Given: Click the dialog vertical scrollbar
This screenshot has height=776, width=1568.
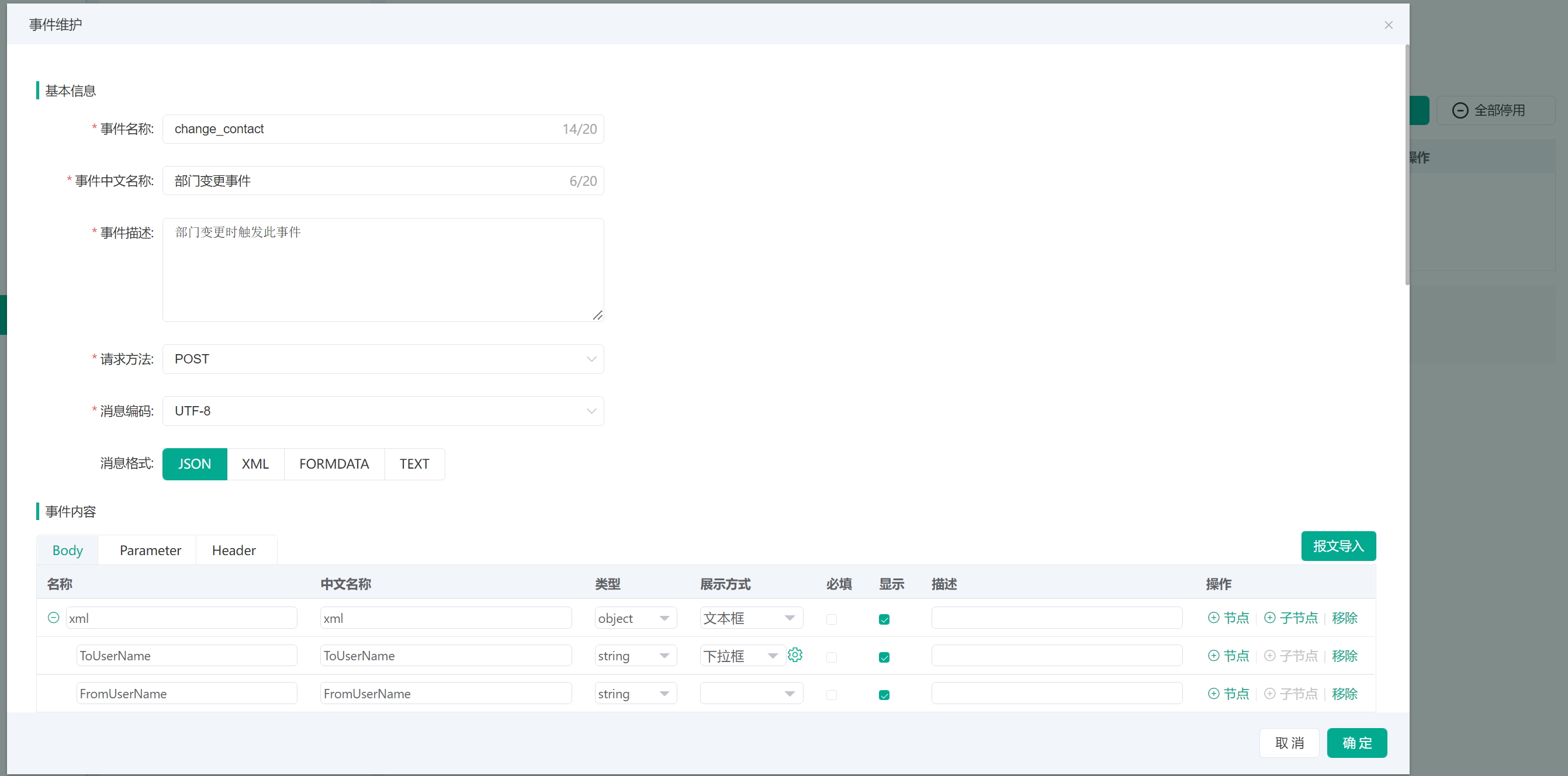Looking at the screenshot, I should (1407, 164).
